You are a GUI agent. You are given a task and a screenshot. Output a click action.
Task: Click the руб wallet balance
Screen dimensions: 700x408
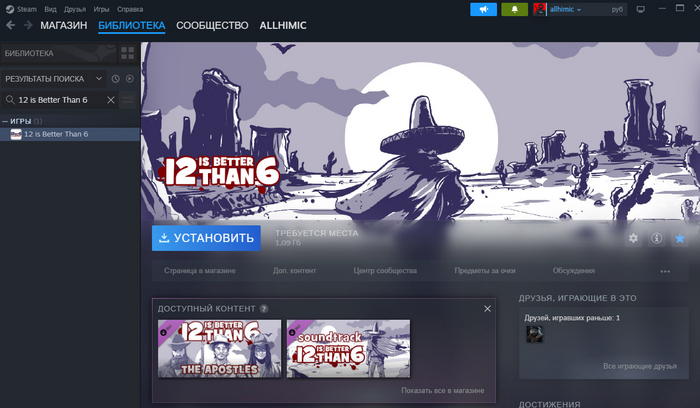click(x=617, y=9)
